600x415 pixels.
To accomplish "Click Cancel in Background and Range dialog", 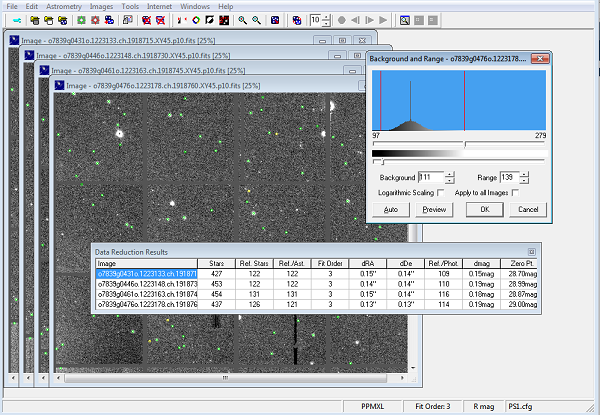I will (x=528, y=210).
